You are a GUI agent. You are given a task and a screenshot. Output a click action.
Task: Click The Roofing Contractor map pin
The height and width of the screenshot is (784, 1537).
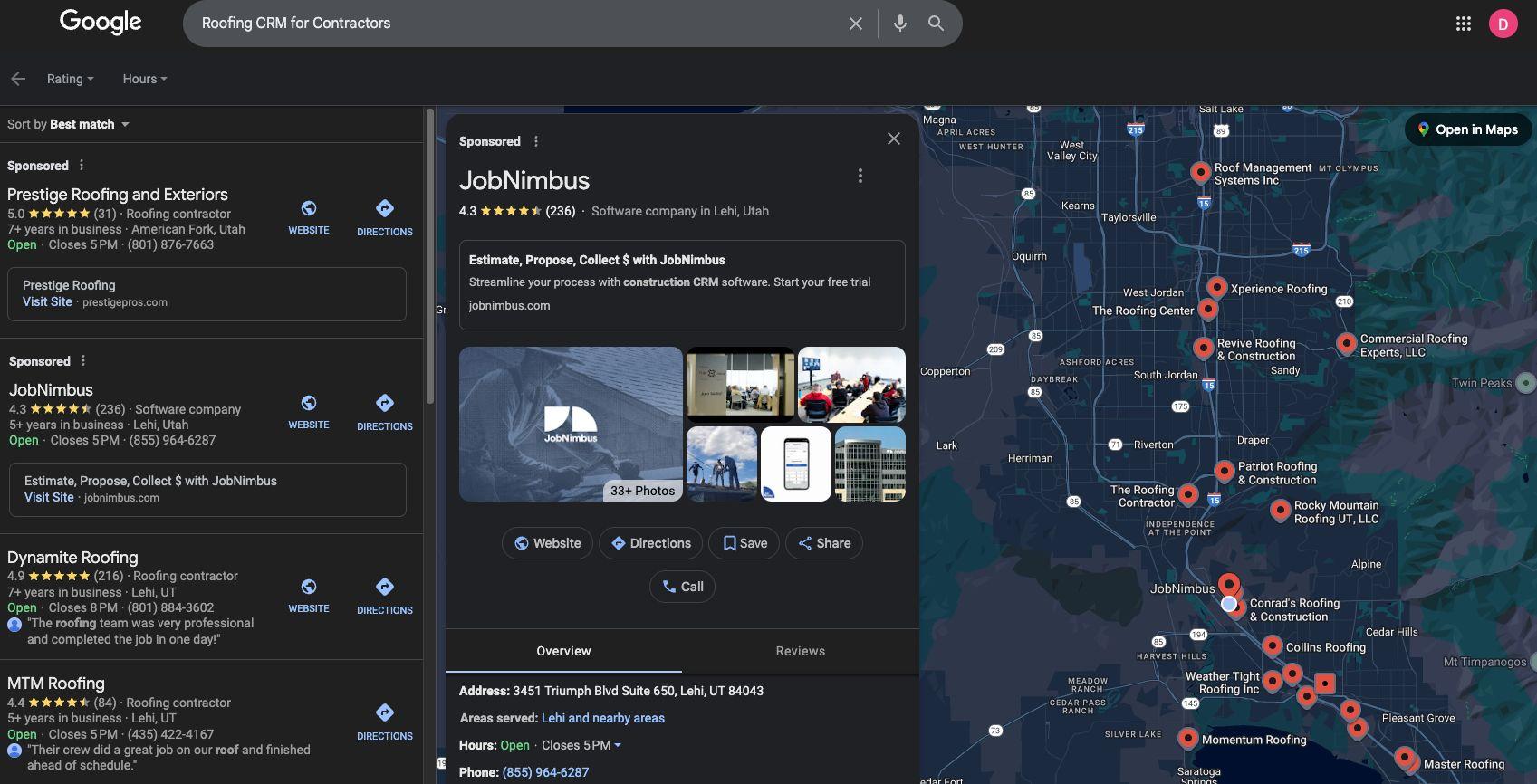pos(1188,494)
